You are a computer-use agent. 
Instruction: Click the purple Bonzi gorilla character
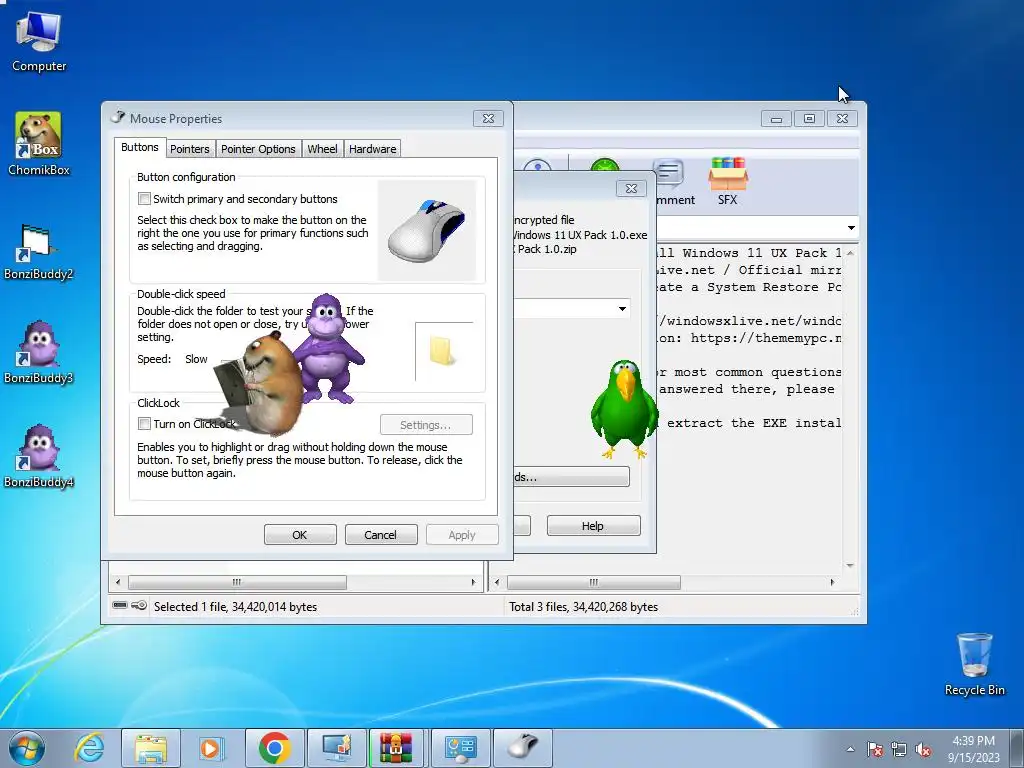pyautogui.click(x=327, y=347)
